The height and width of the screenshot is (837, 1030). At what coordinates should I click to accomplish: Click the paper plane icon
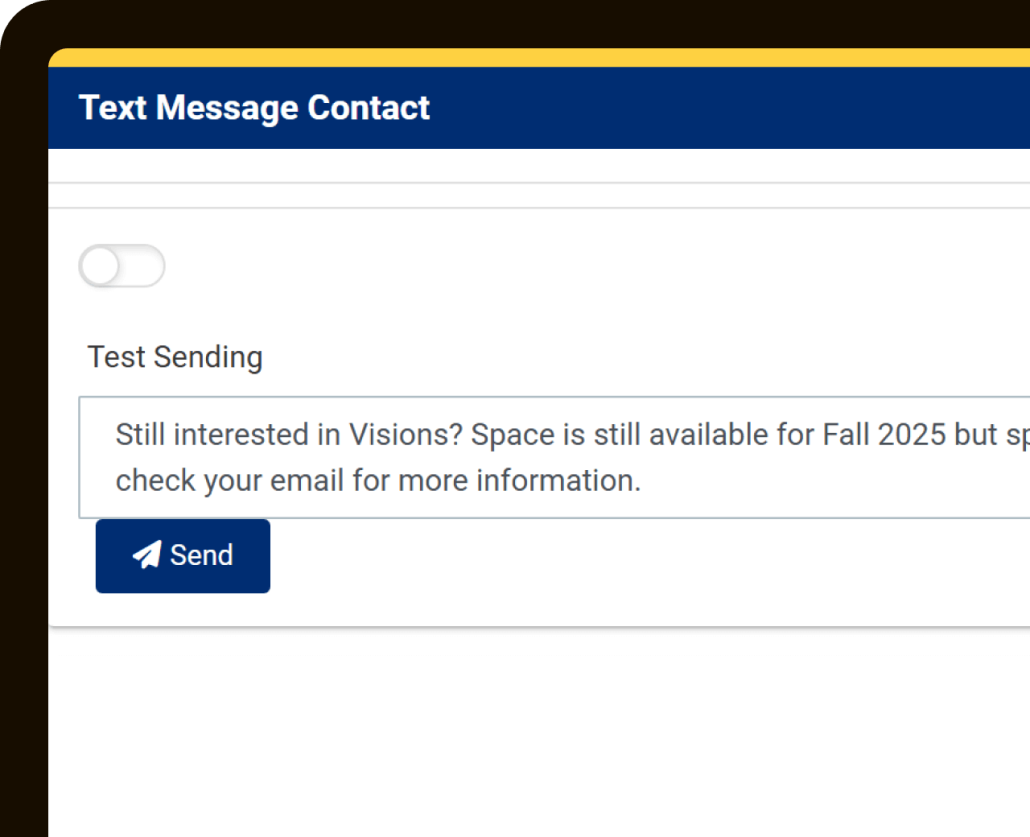tap(147, 555)
